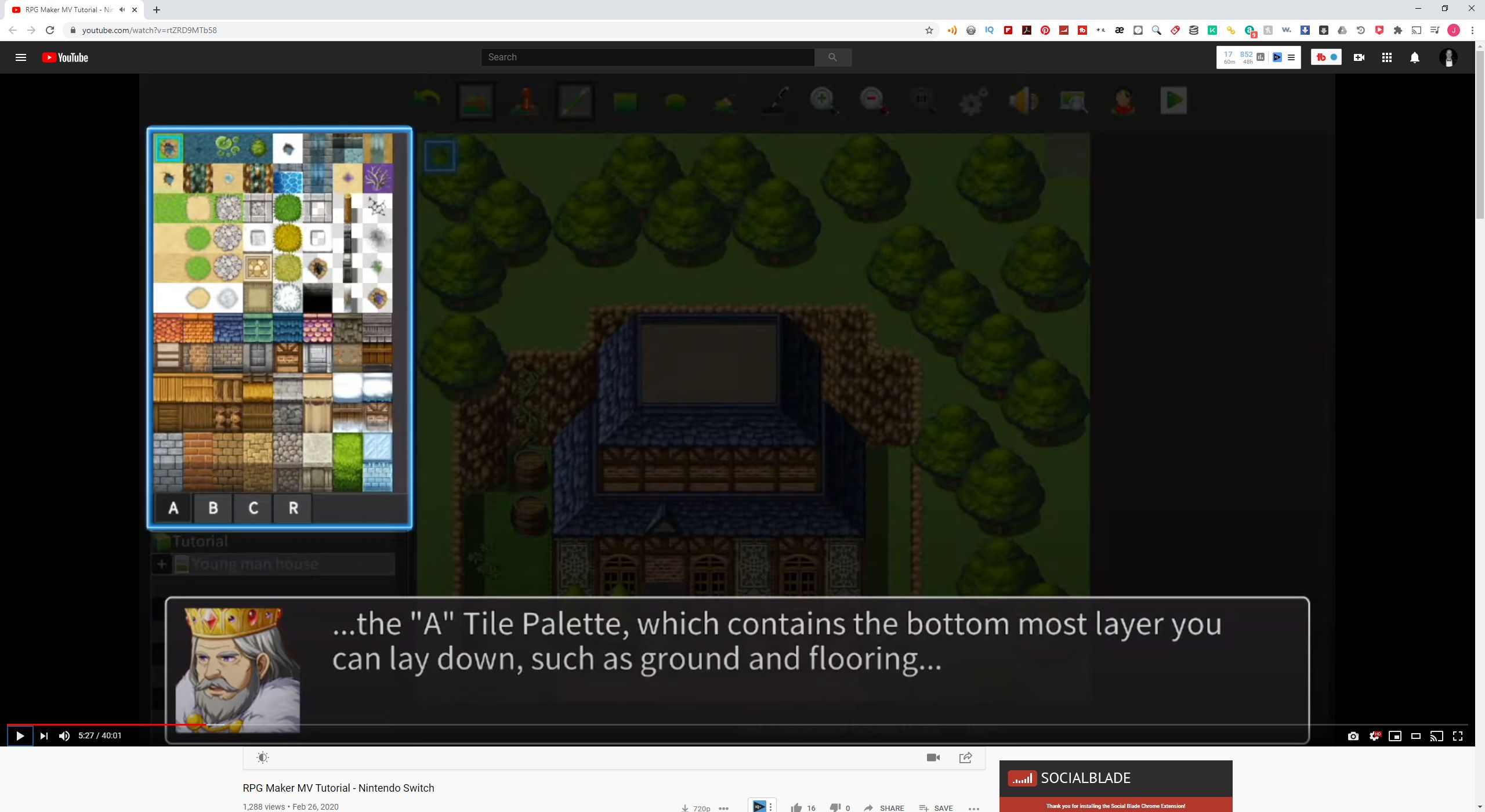
Task: Open Chrome's three-dot menu
Action: tap(1472, 30)
